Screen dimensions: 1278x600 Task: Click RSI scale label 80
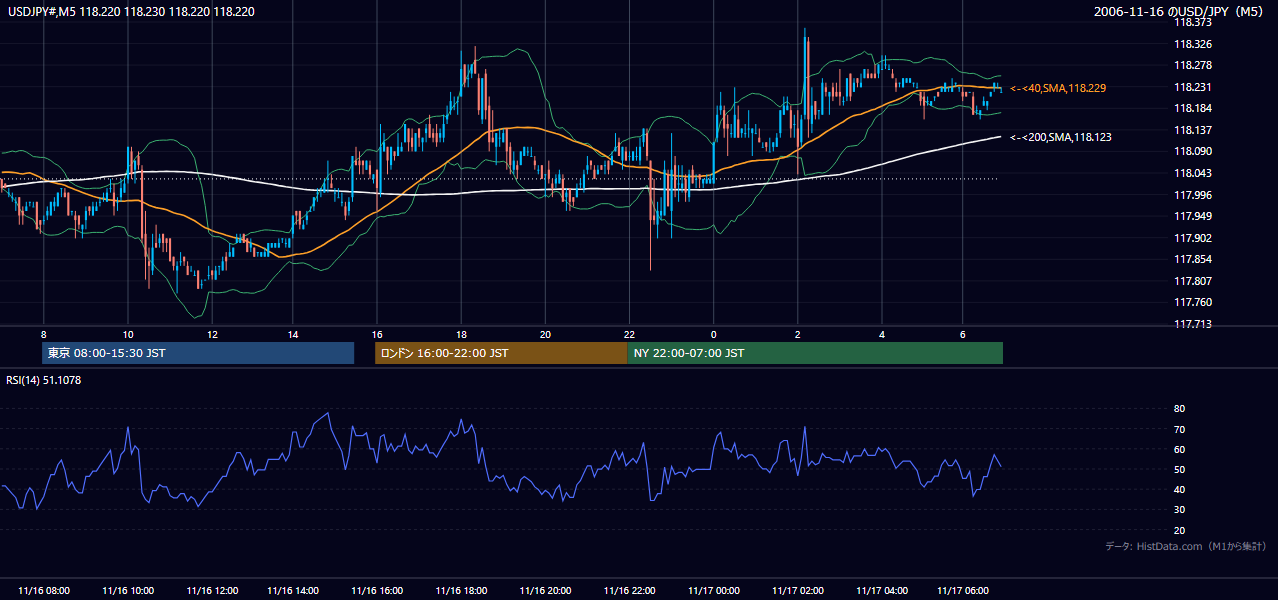click(x=1179, y=409)
